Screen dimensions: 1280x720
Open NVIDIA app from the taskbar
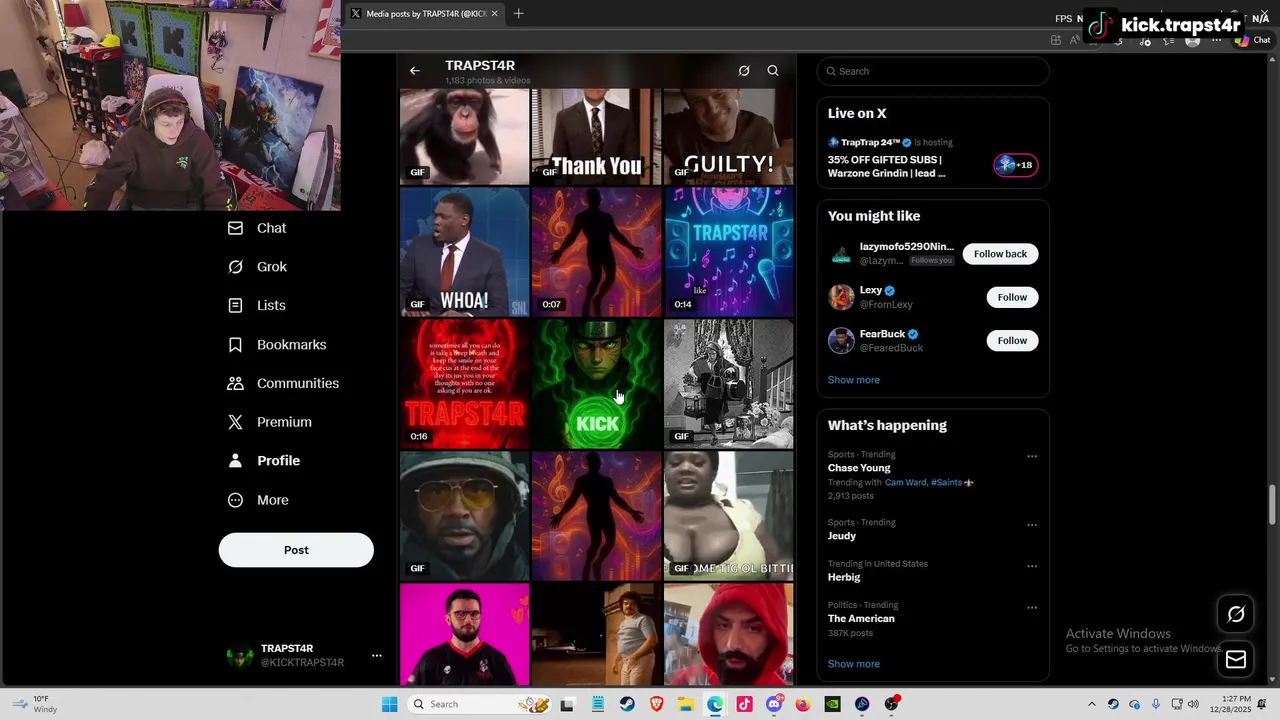[832, 704]
